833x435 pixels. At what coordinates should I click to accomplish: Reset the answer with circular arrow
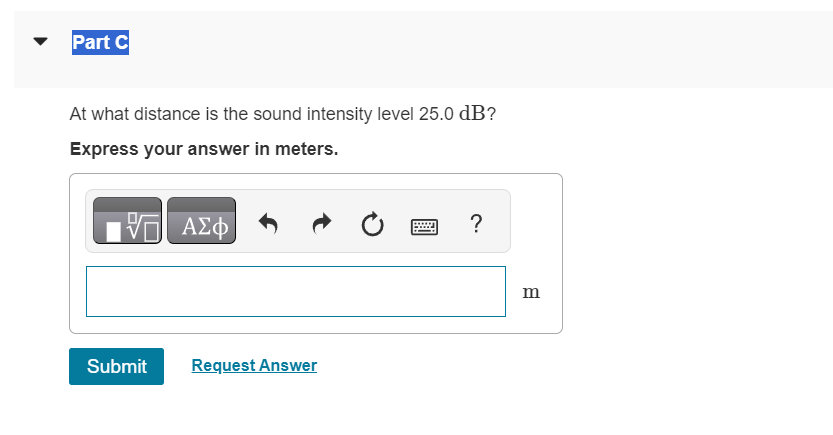[372, 223]
